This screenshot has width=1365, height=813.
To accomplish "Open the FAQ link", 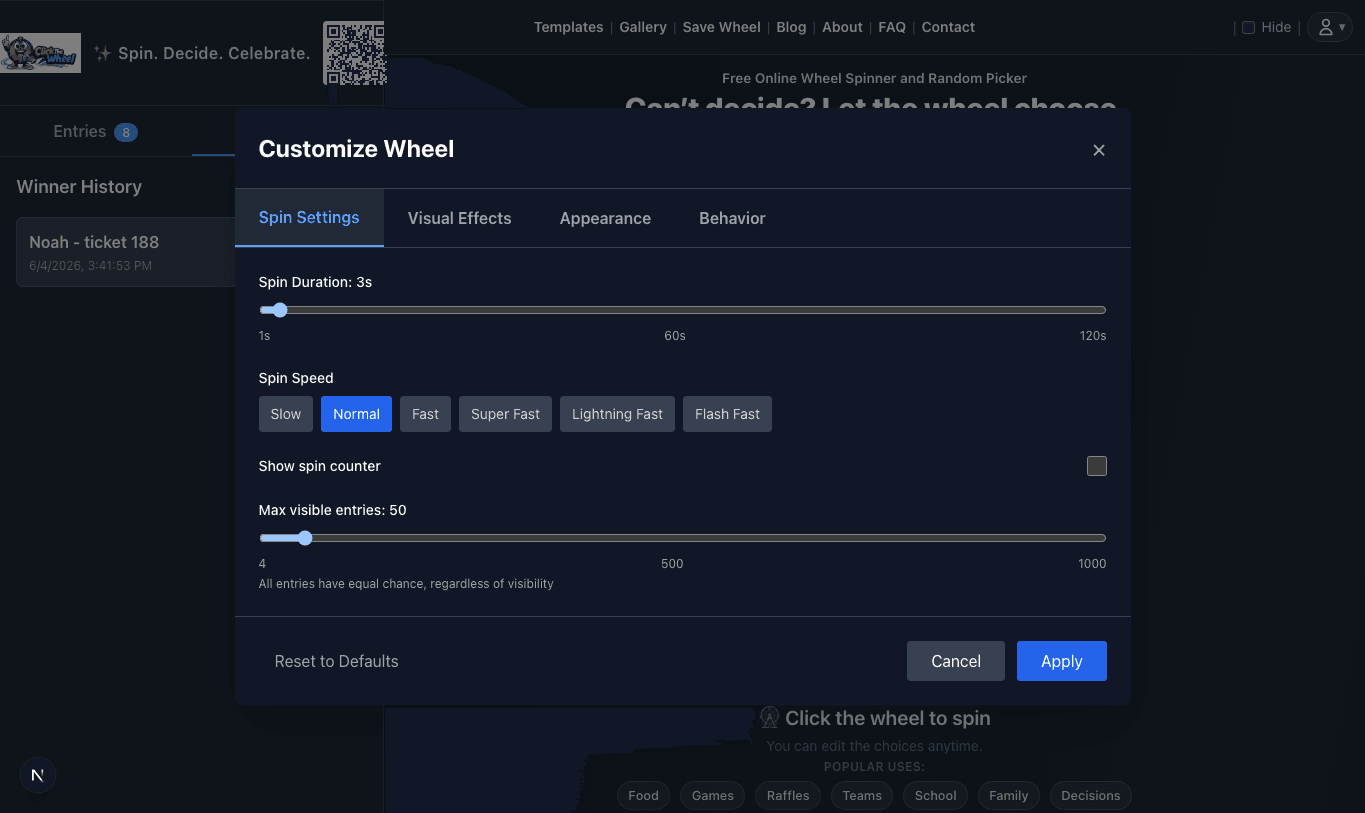I will (892, 27).
